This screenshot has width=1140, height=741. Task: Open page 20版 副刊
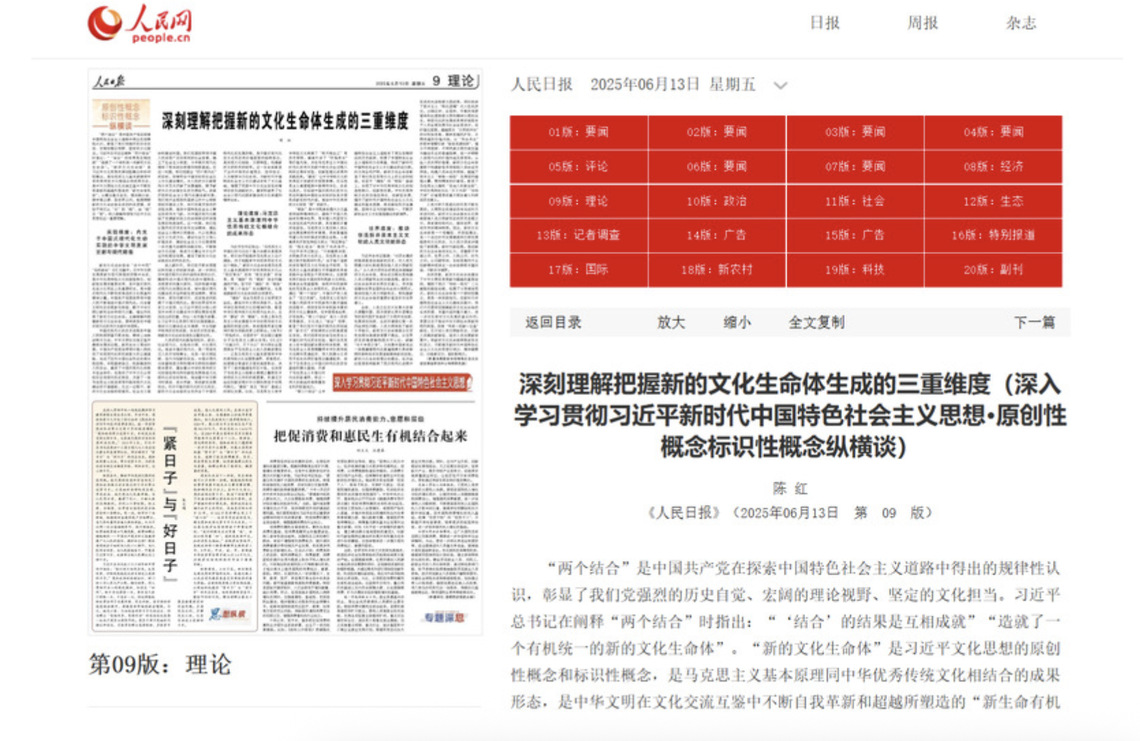coord(993,270)
